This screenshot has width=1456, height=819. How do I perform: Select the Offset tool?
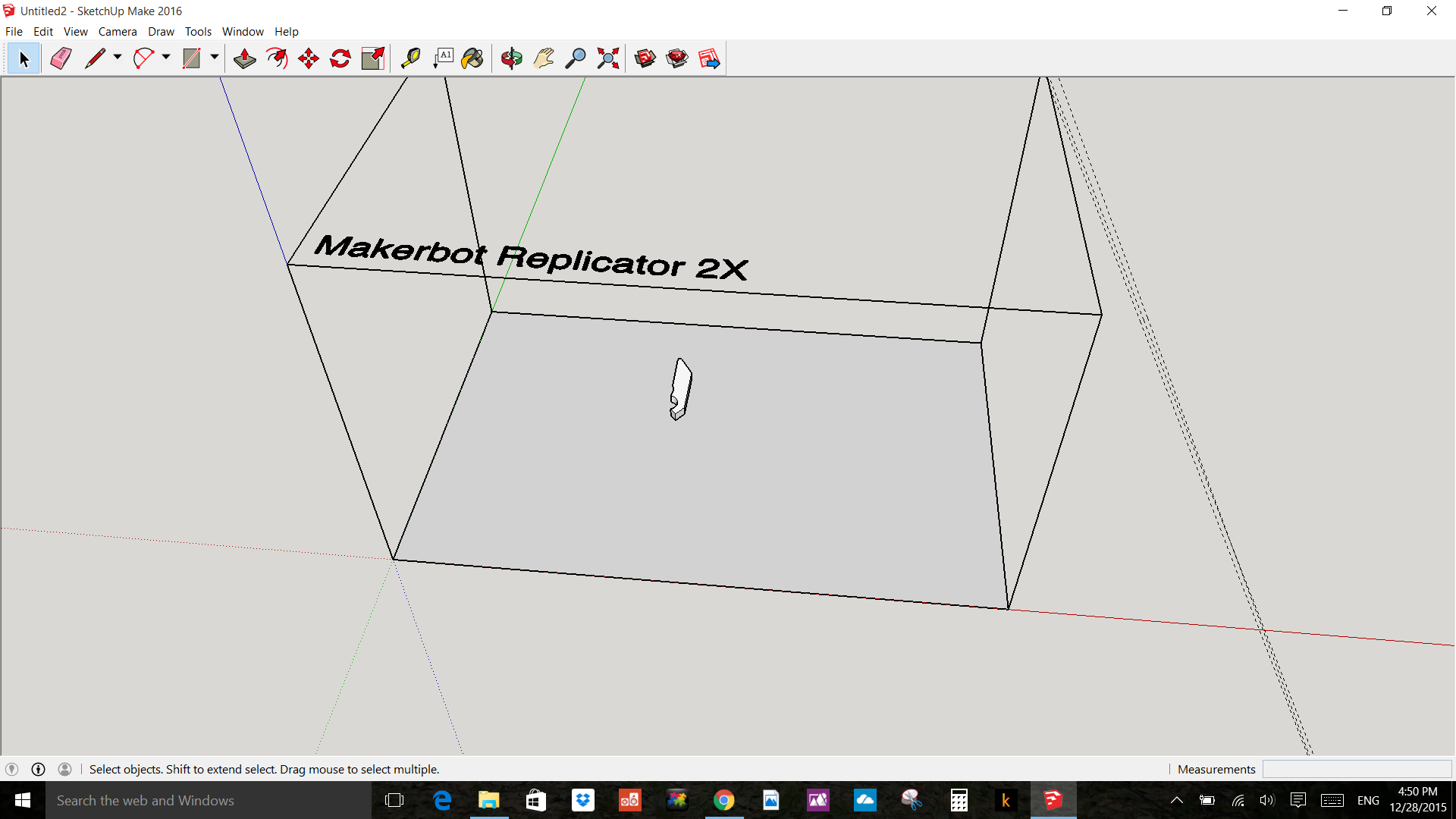point(277,58)
